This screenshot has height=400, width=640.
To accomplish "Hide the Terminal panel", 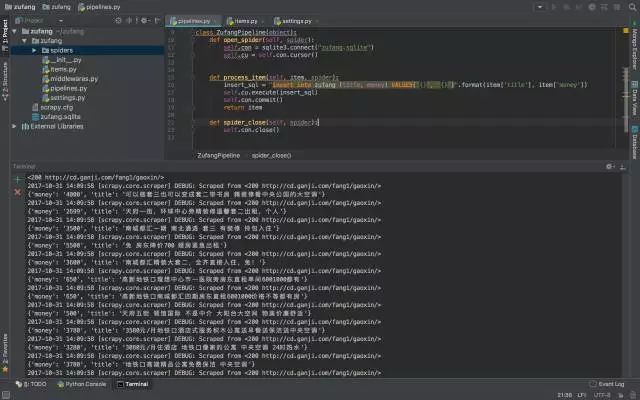I will [x=622, y=167].
